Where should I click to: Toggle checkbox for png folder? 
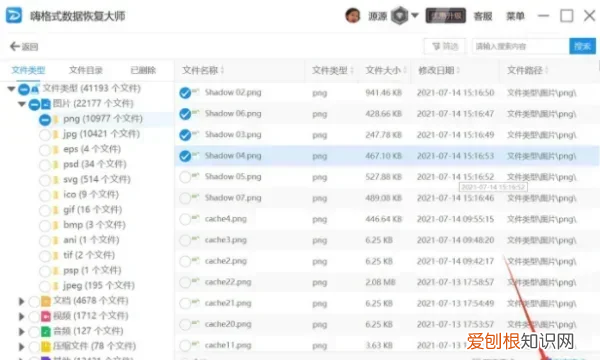coord(45,120)
